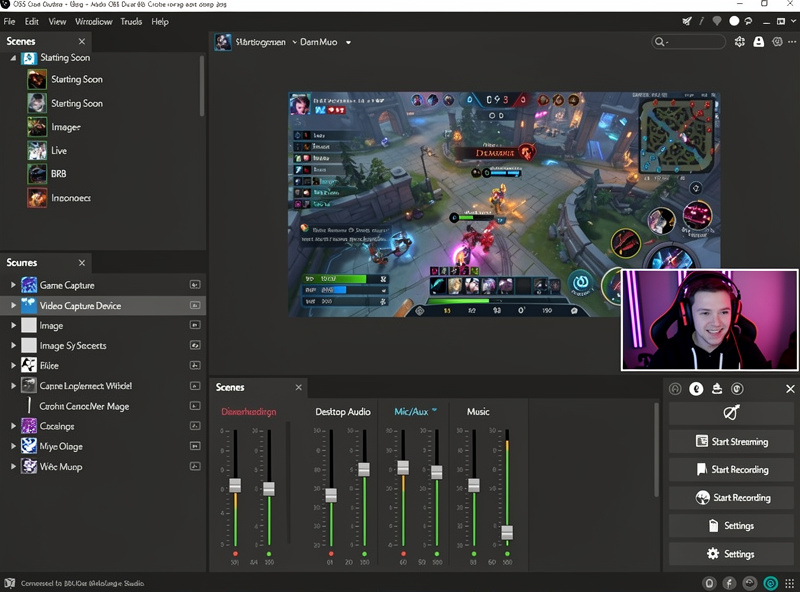Click the teal circular icon in status bar
This screenshot has width=800, height=592.
[770, 583]
